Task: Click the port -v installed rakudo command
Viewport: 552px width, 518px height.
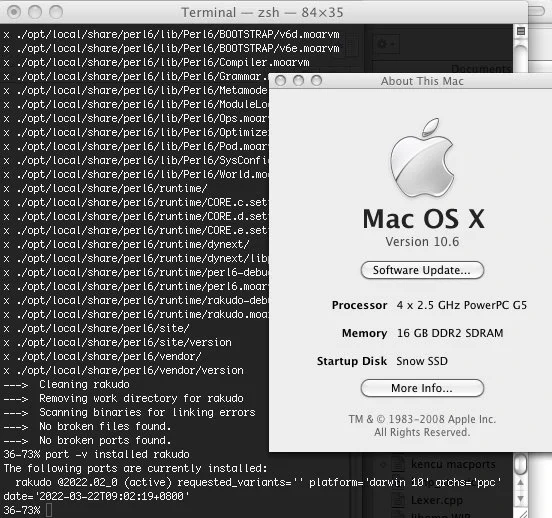Action: pos(118,454)
